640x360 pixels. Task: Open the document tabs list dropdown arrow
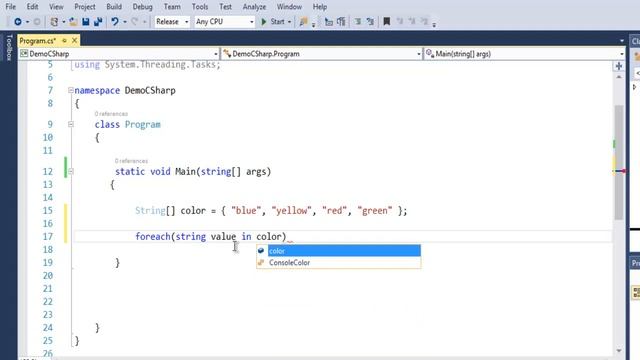(622, 41)
